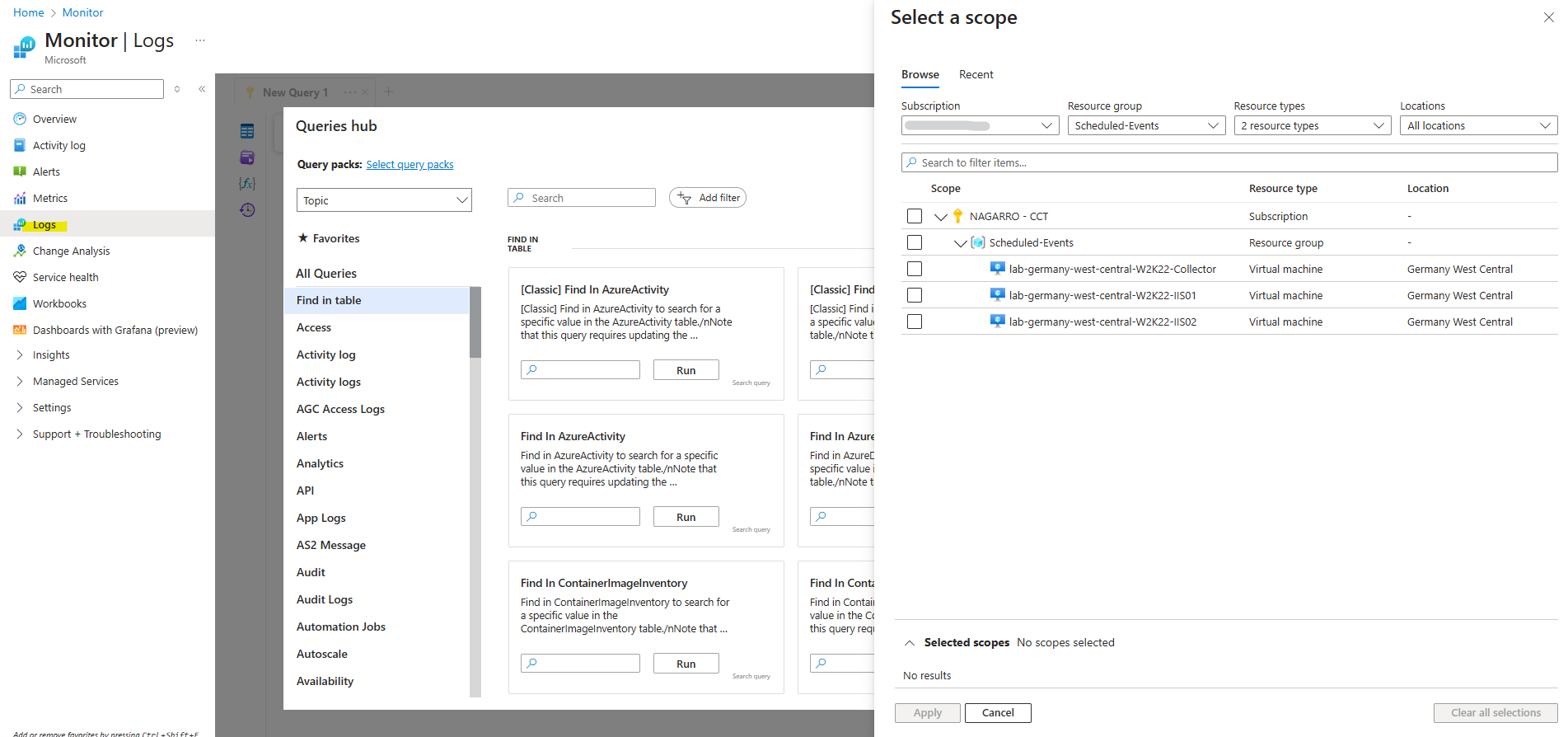Viewport: 1568px width, 737px height.
Task: Open the Locations dropdown
Action: point(1479,125)
